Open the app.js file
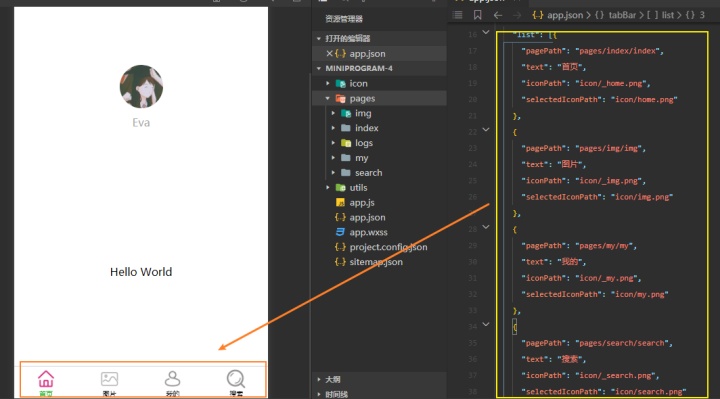The width and height of the screenshot is (720, 399). pyautogui.click(x=362, y=202)
